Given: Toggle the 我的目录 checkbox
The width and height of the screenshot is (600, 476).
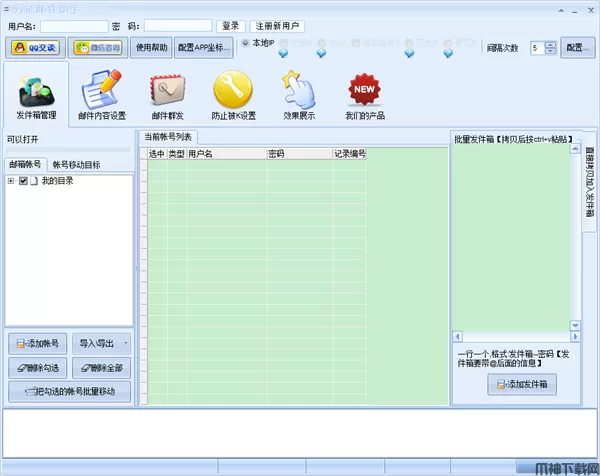Looking at the screenshot, I should 23,181.
